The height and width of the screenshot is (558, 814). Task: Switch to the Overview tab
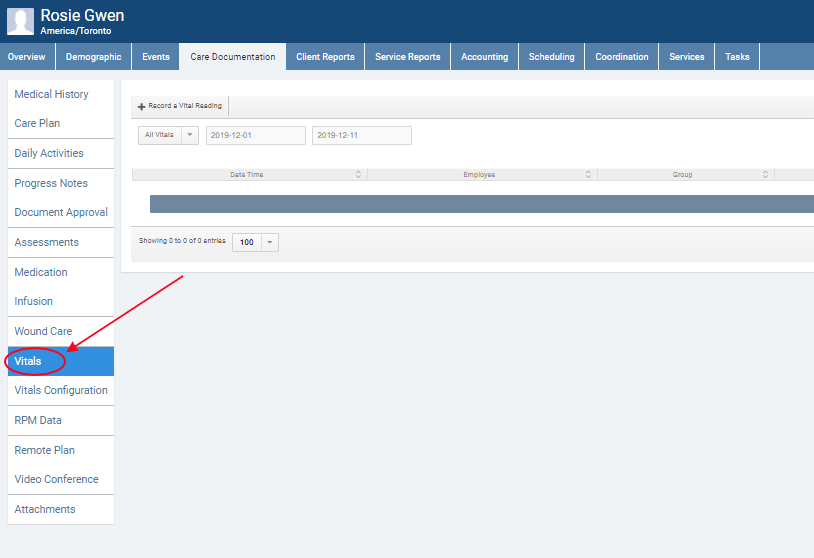tap(27, 57)
